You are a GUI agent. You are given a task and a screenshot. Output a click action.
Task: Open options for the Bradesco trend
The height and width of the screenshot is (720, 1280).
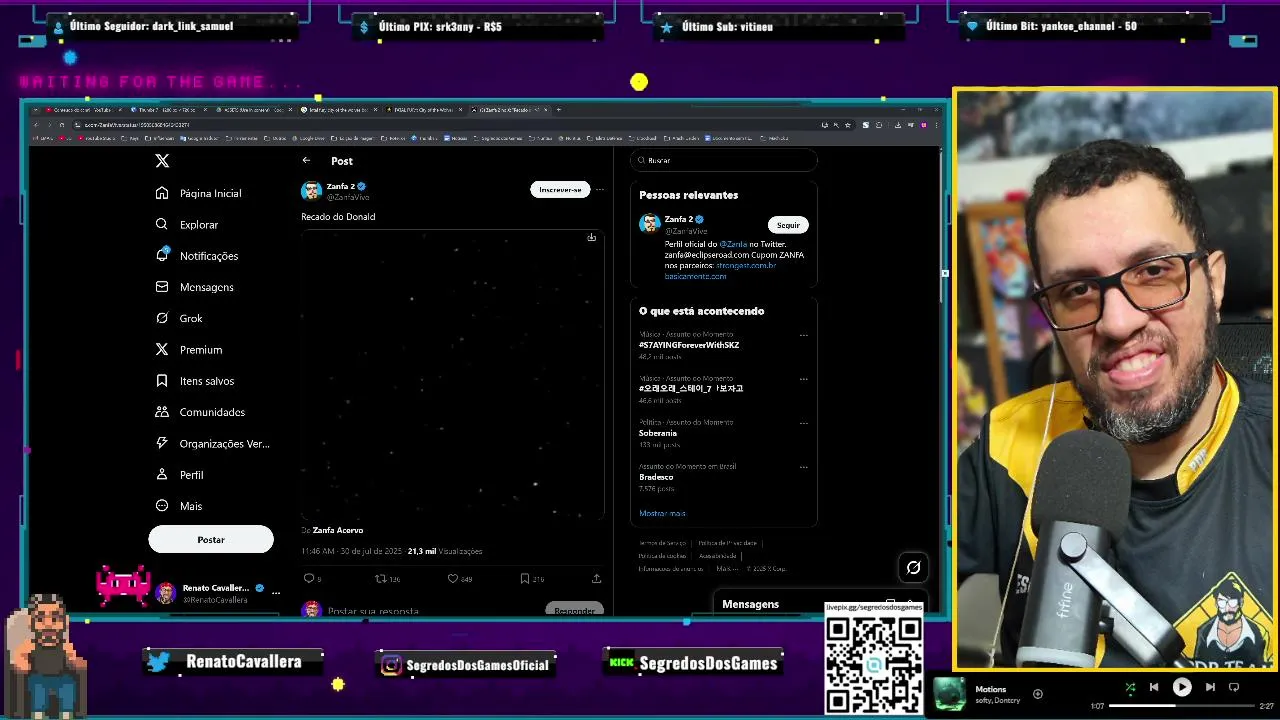(x=803, y=467)
